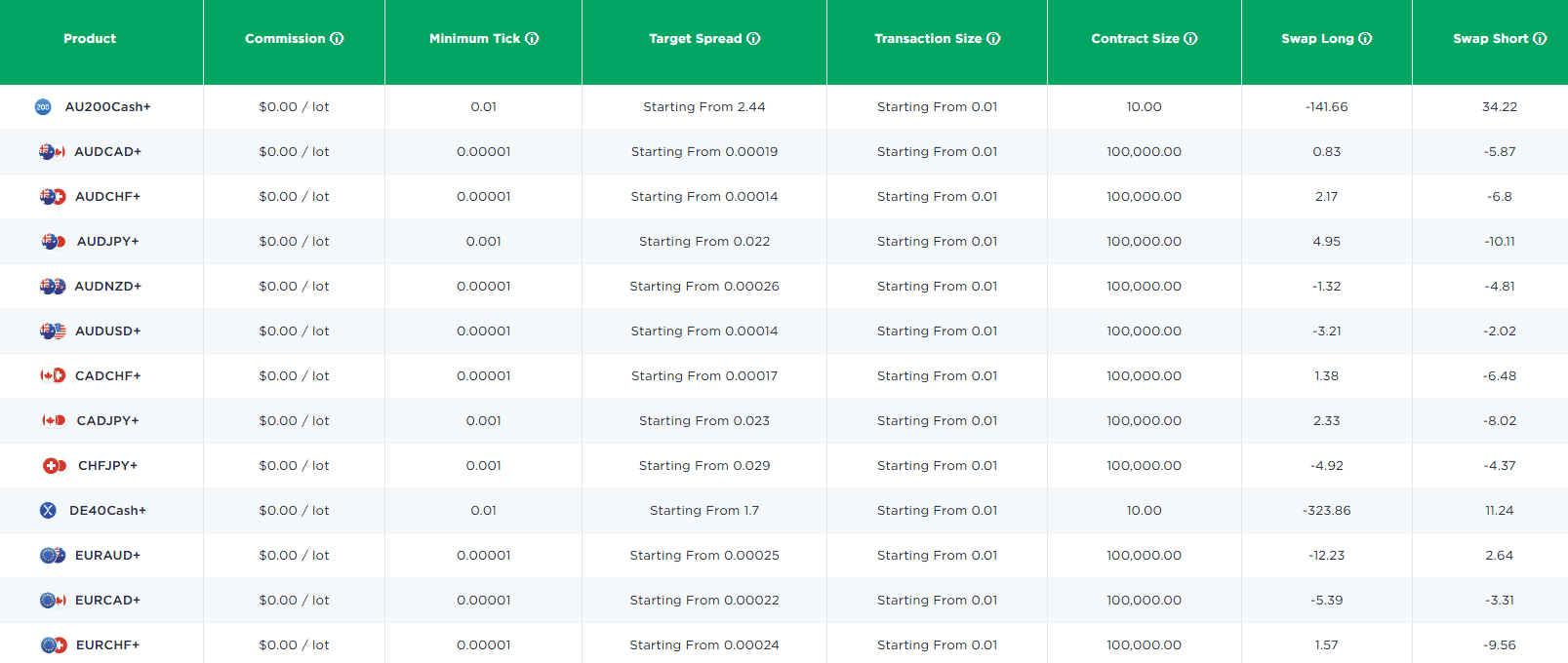Click the 4.95 swap long value
Image resolution: width=1568 pixels, height=663 pixels.
click(1327, 242)
